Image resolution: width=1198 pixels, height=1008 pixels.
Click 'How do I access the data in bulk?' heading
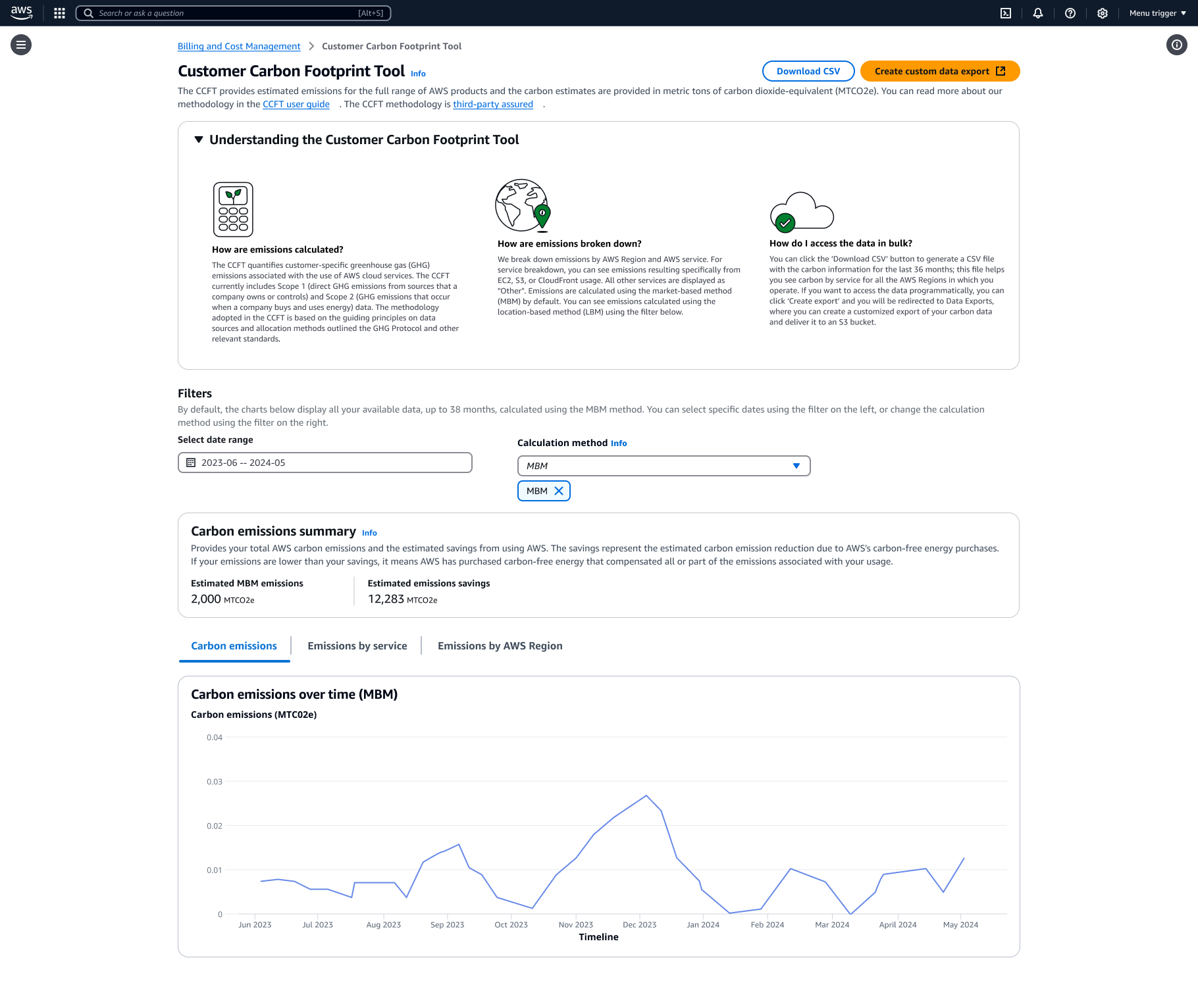[841, 243]
